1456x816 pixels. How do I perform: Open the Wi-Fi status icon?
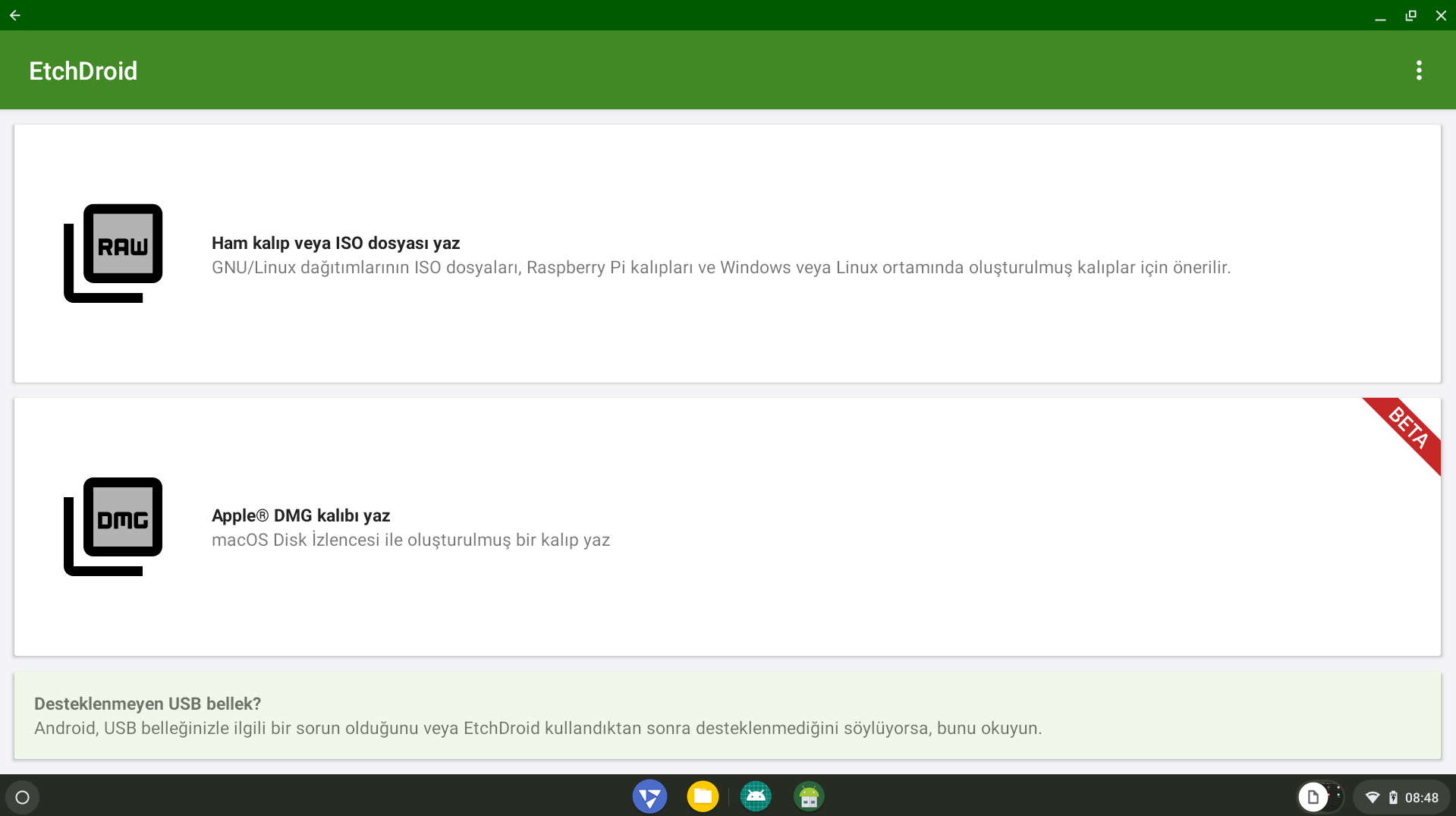(1373, 797)
